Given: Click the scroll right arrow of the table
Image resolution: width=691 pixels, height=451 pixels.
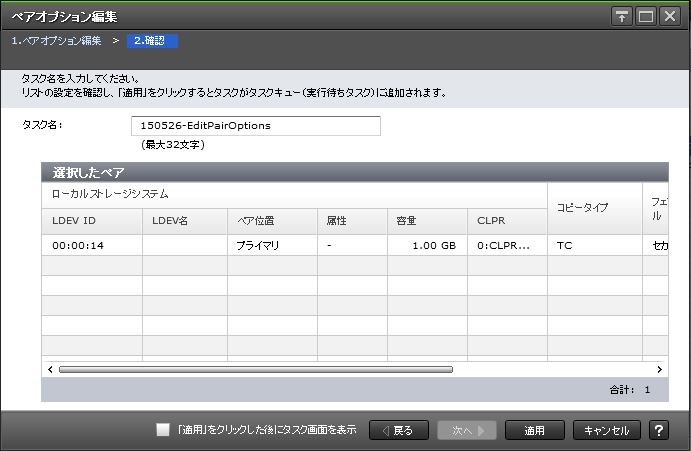Looking at the screenshot, I should point(660,369).
